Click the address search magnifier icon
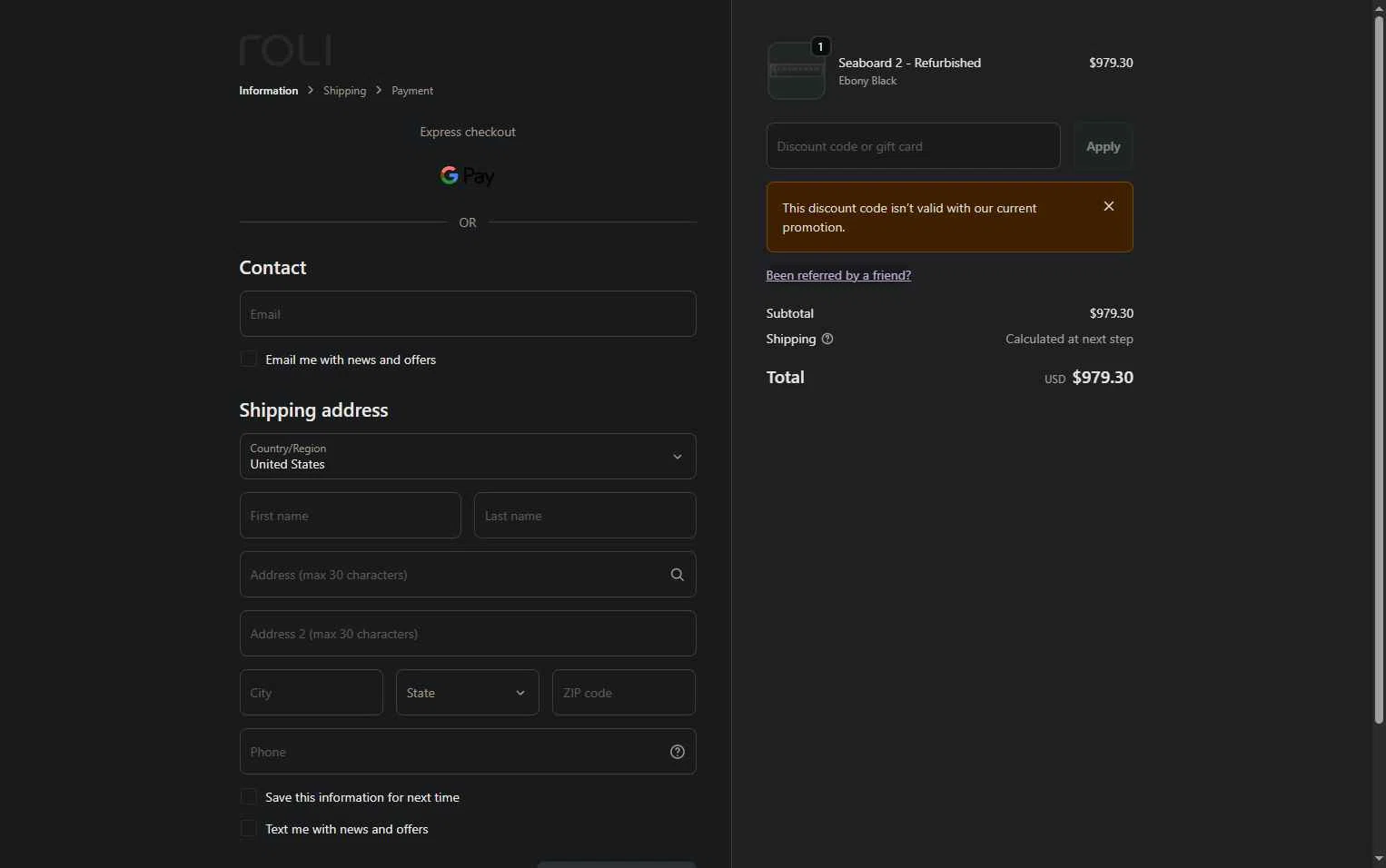 coord(677,575)
